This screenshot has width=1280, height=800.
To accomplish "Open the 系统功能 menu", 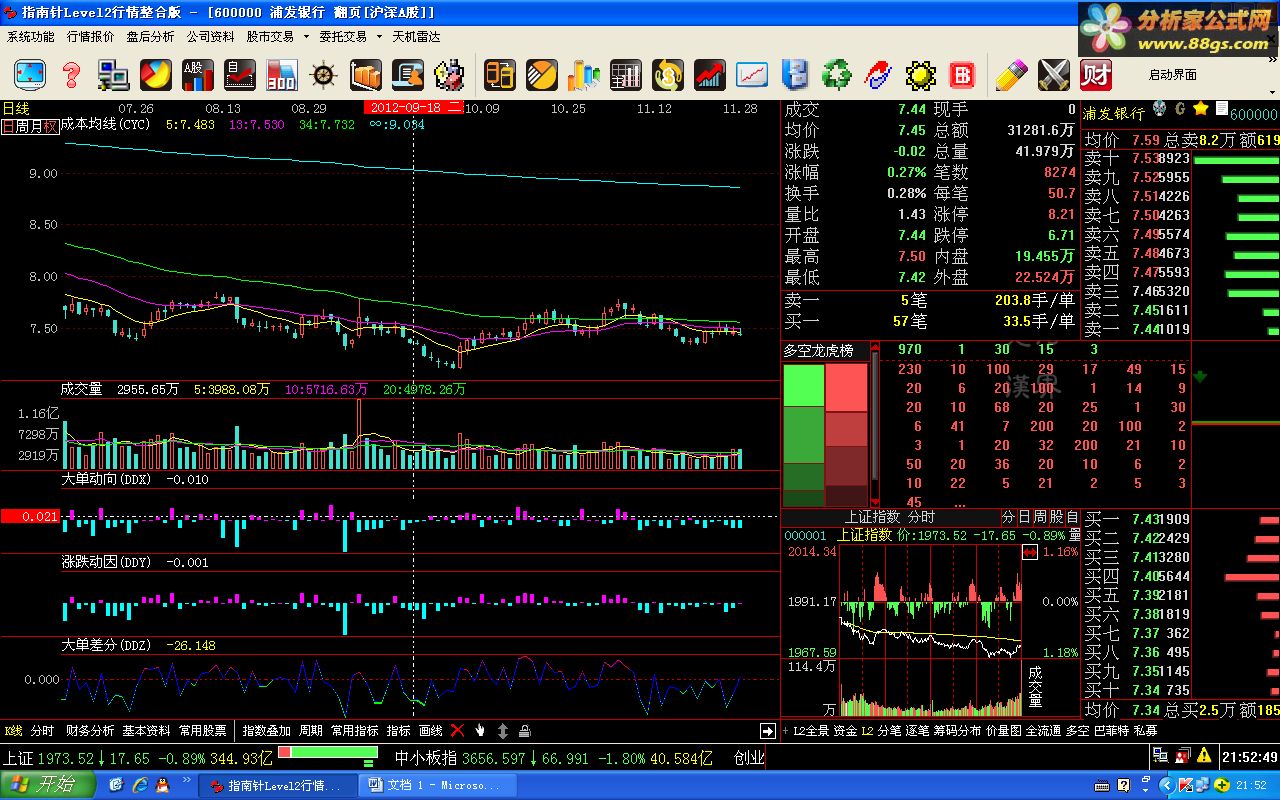I will pyautogui.click(x=31, y=37).
